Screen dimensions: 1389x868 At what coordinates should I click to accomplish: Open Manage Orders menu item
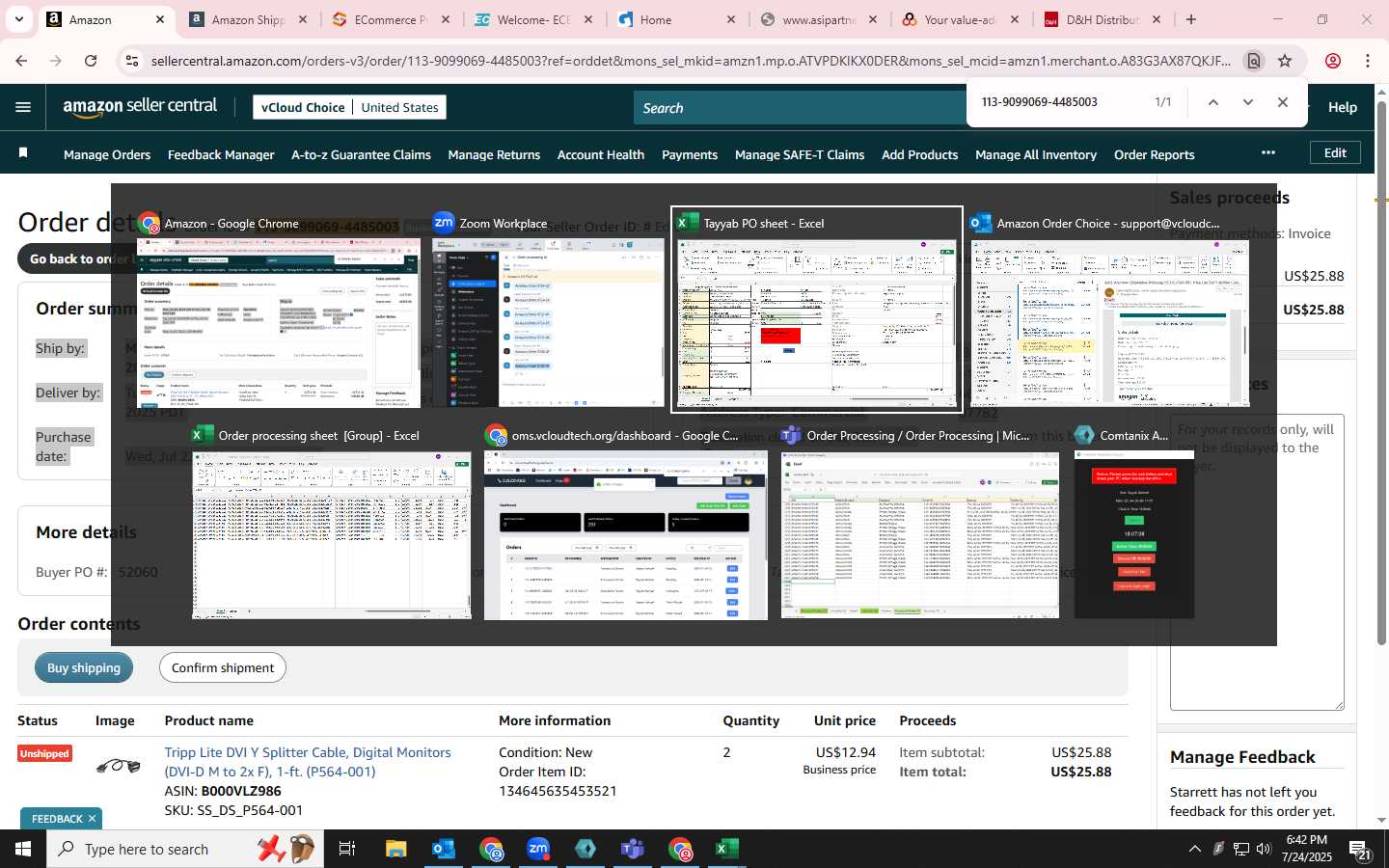tap(107, 154)
